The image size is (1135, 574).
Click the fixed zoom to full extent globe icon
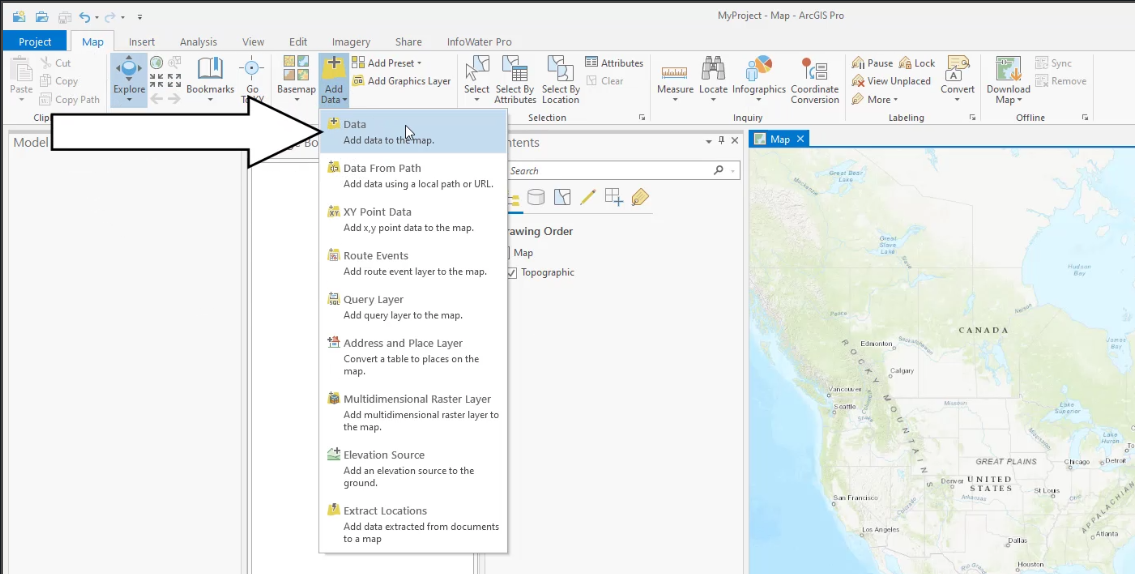click(x=156, y=63)
